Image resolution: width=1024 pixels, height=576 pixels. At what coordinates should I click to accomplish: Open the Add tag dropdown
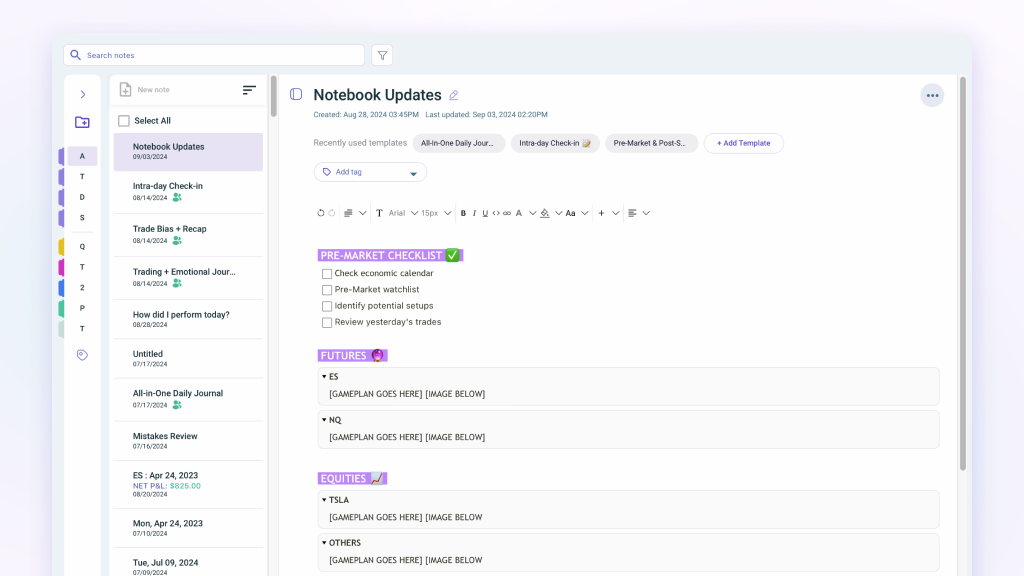370,172
